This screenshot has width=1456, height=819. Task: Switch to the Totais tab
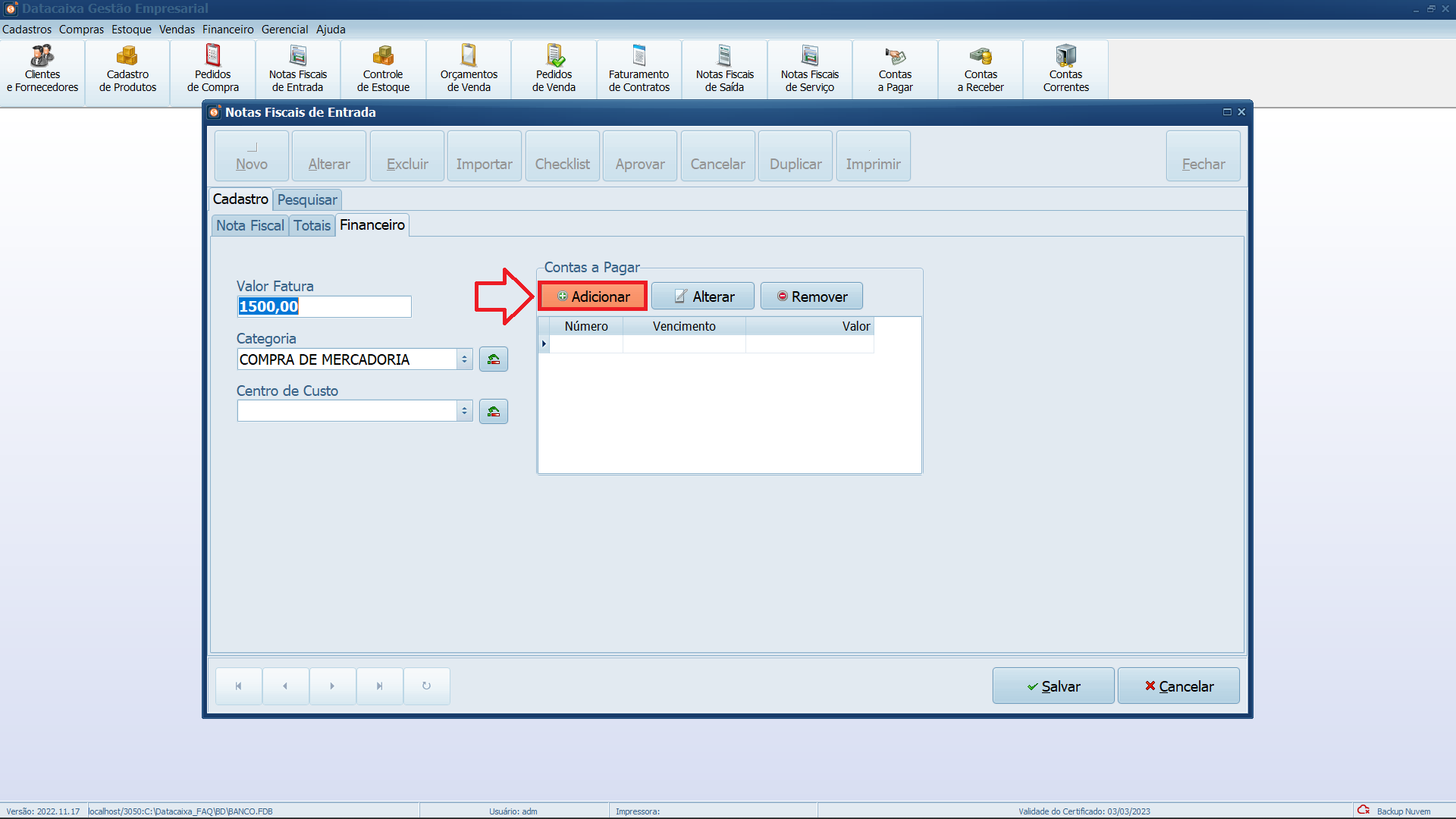pyautogui.click(x=312, y=225)
